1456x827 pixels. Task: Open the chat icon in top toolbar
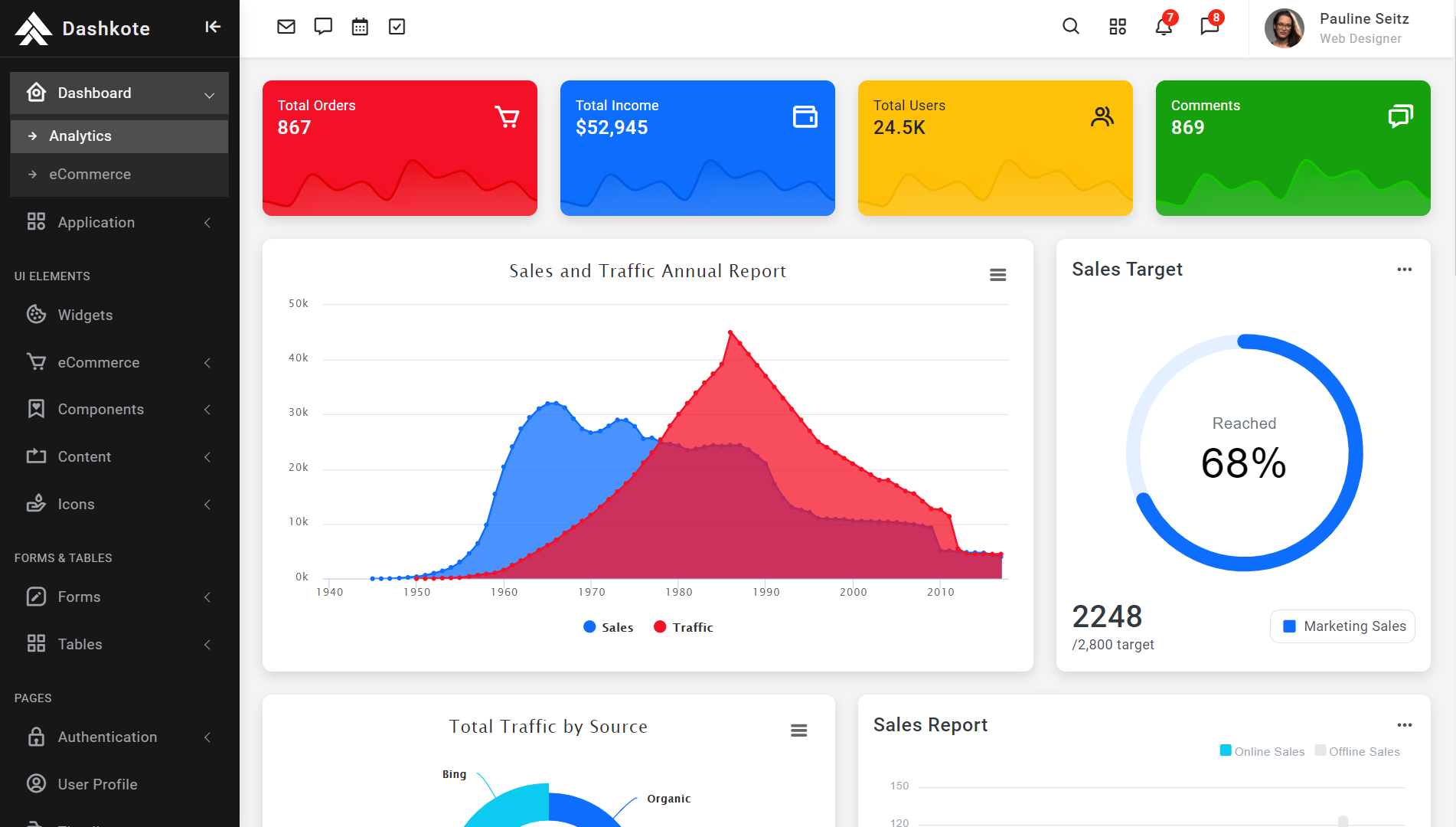322,26
